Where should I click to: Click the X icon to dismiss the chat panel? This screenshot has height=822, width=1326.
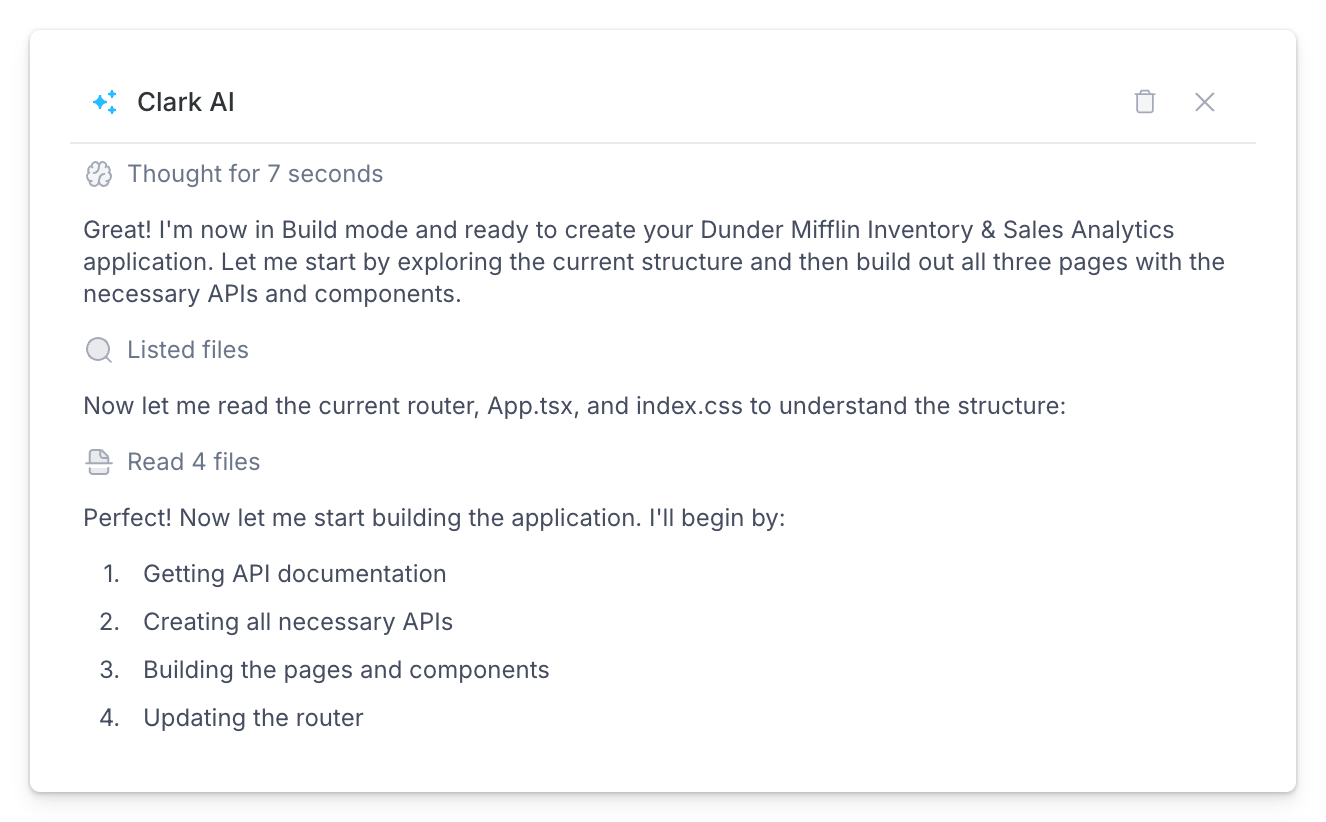(1205, 101)
